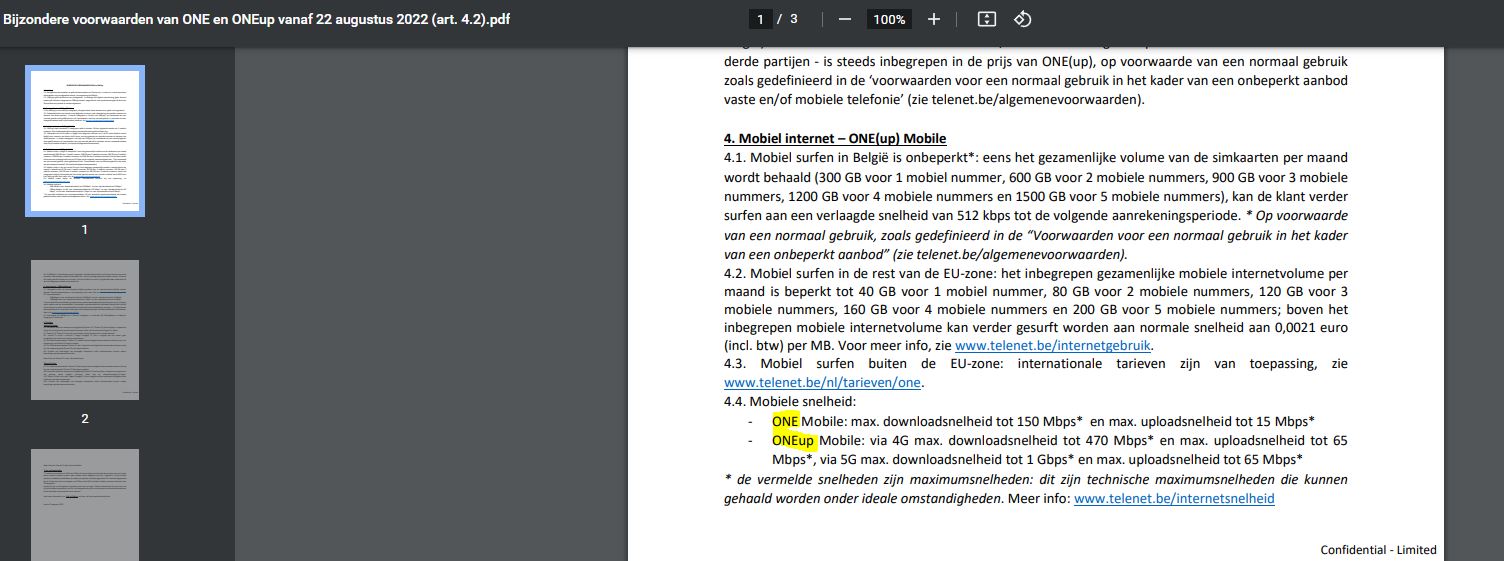Image resolution: width=1504 pixels, height=561 pixels.
Task: Click the 100% zoom level field
Action: point(888,19)
